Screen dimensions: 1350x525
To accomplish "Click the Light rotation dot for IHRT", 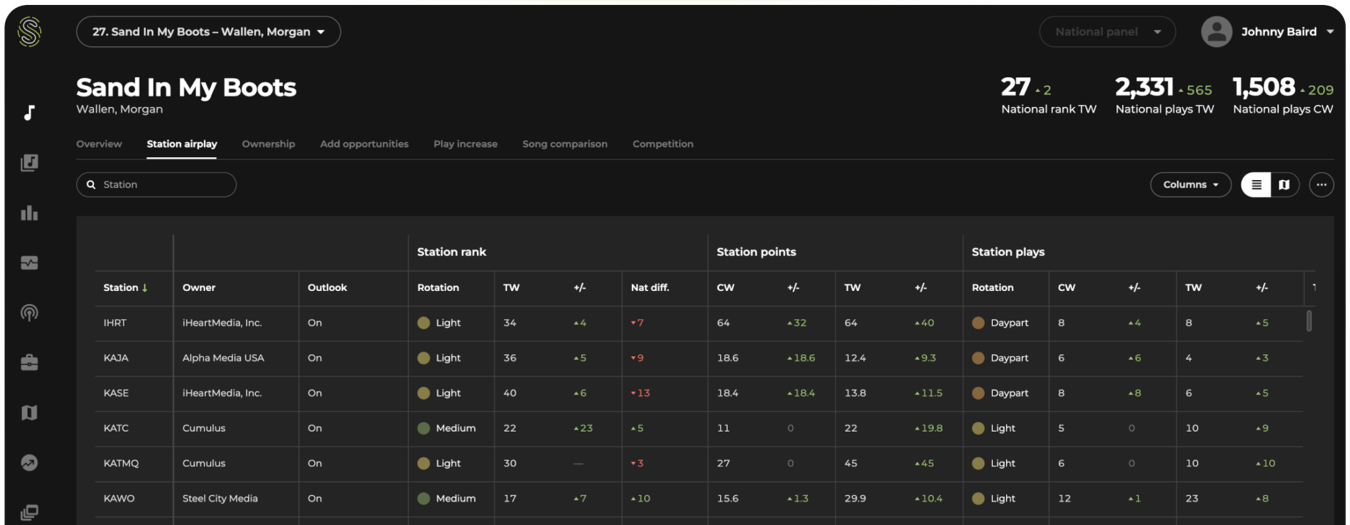I will pyautogui.click(x=424, y=323).
